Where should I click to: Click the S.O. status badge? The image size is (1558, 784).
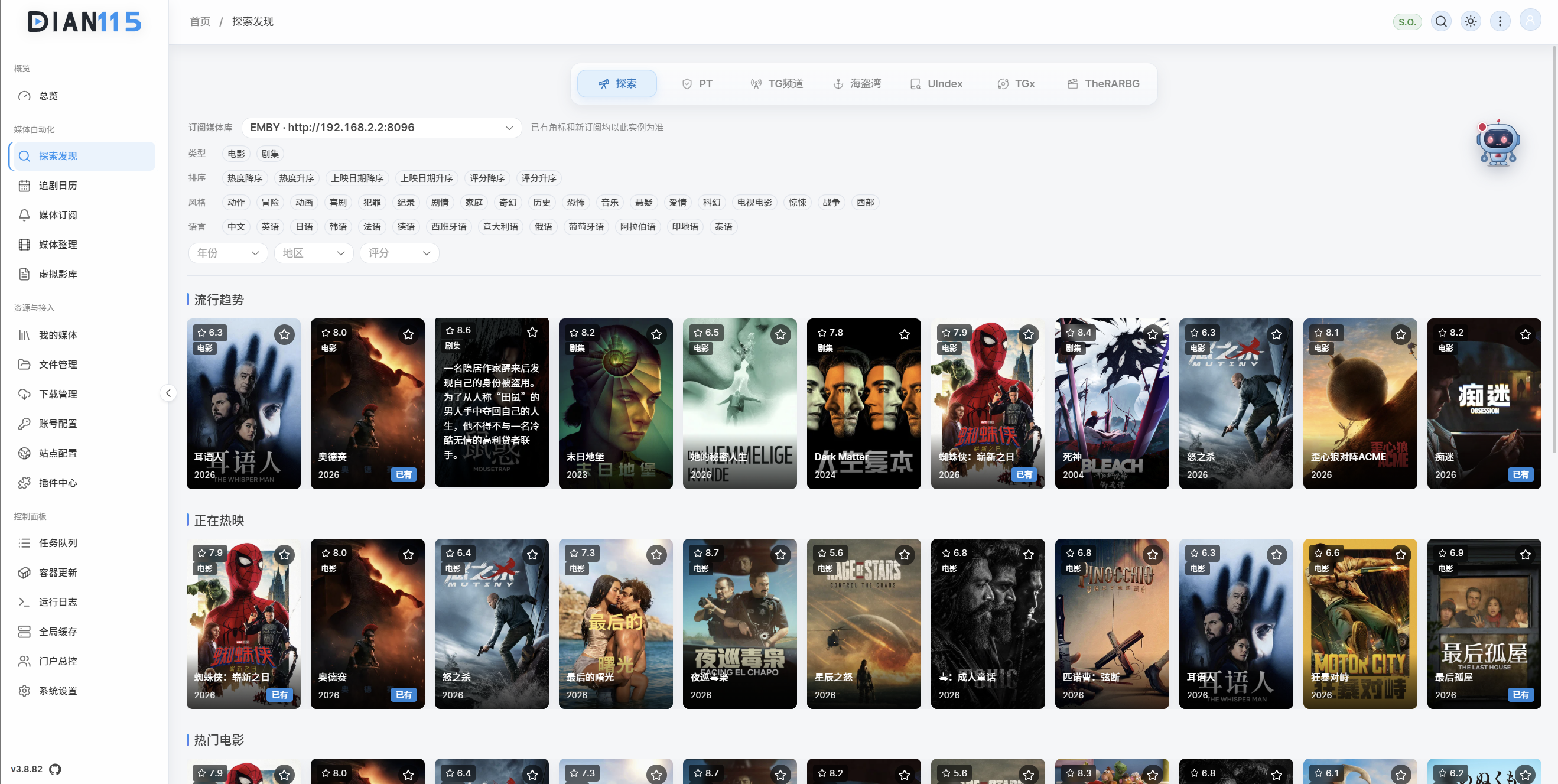click(1407, 22)
